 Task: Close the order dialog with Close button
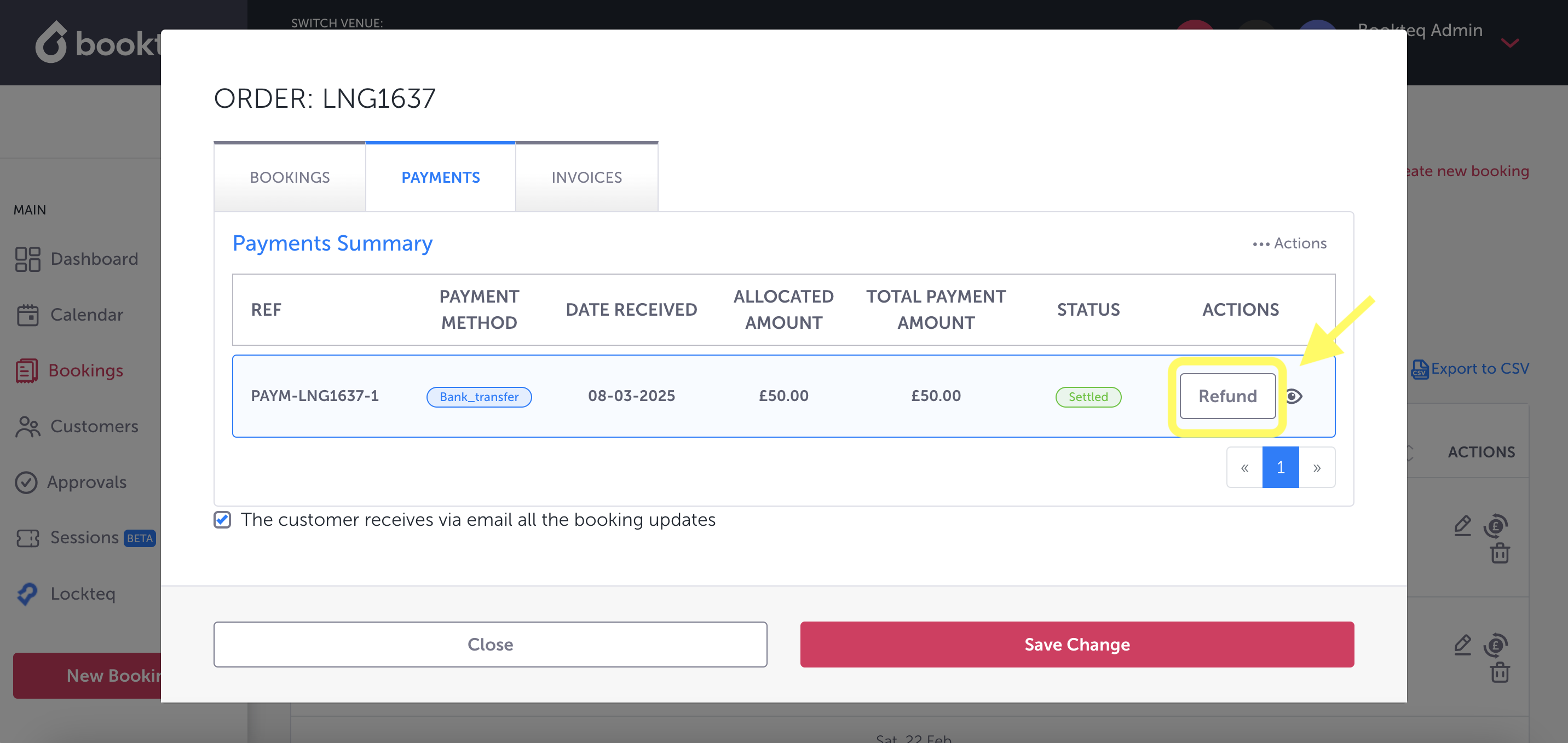[490, 645]
